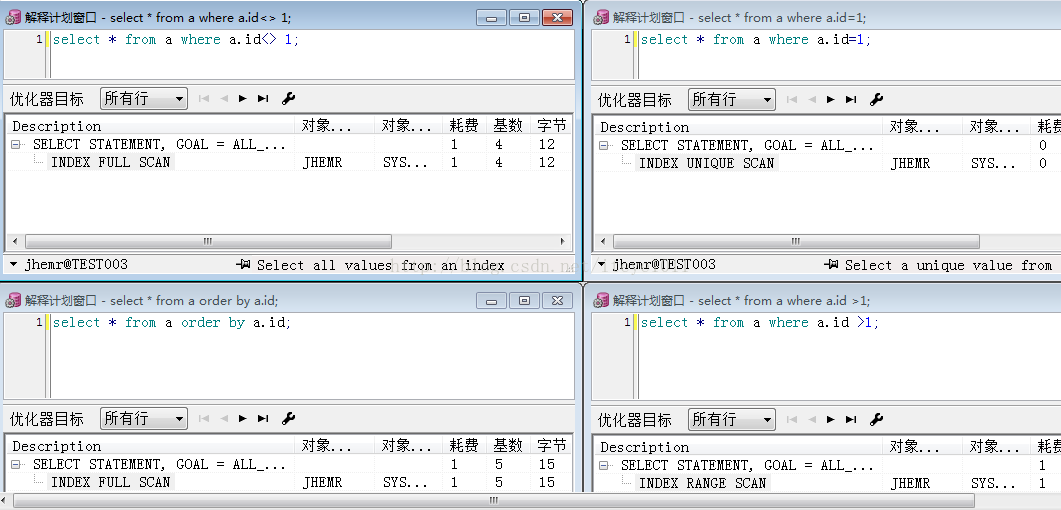The image size is (1061, 510).
Task: Click wrench preferences icon in a.id>1 window
Action: click(x=876, y=419)
